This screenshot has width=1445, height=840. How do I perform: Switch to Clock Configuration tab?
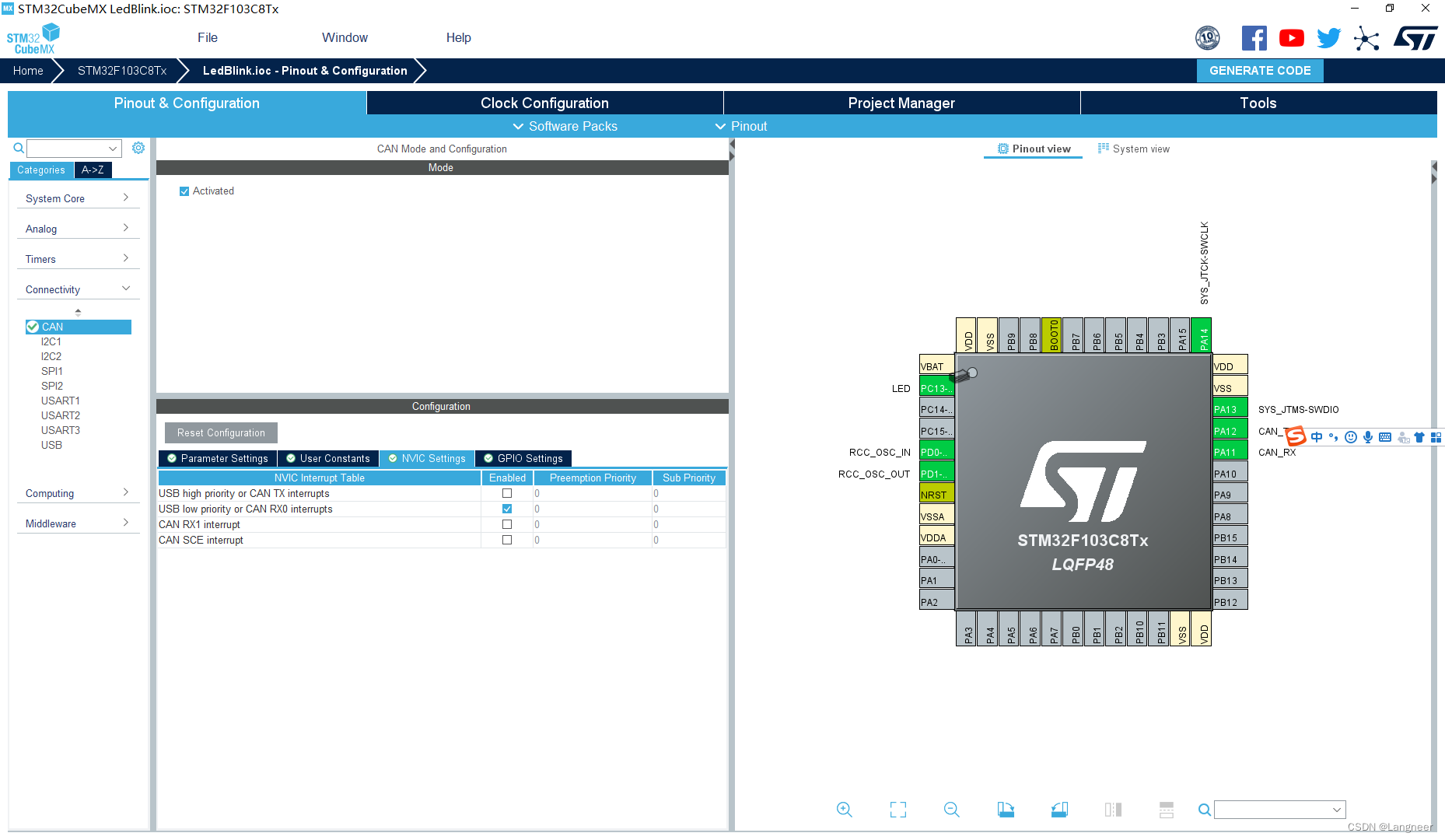(544, 103)
